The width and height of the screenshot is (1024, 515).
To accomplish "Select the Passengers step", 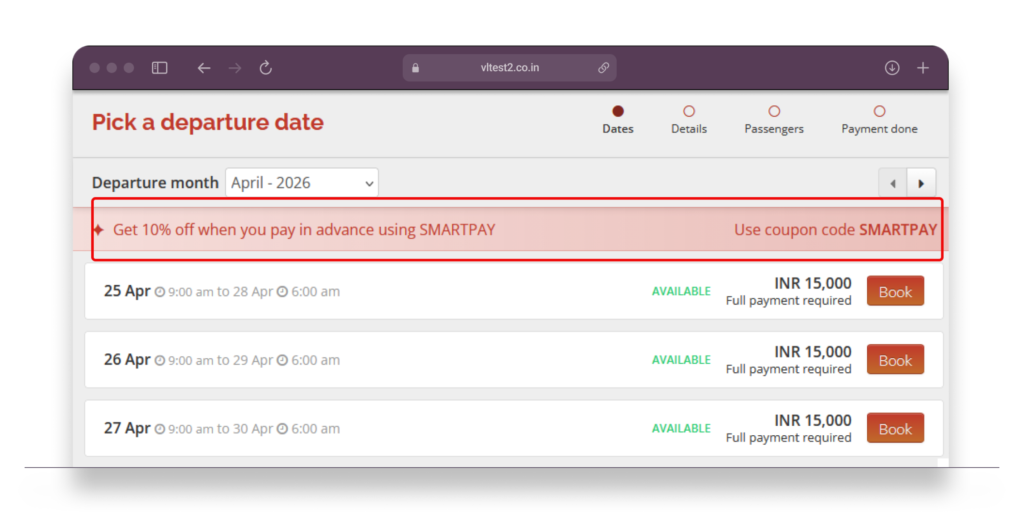I will pos(774,120).
